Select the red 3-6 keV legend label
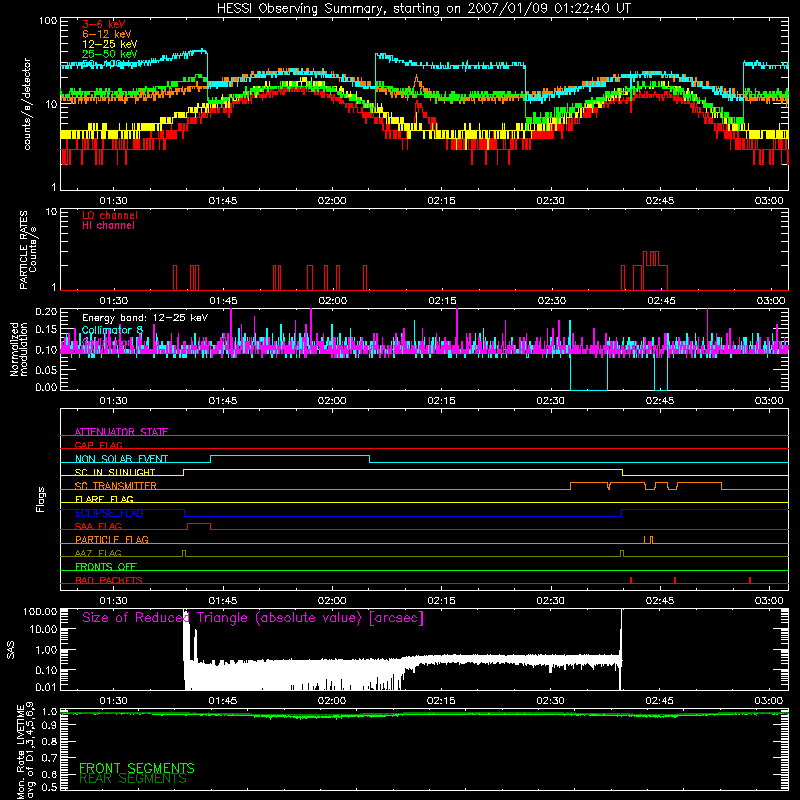800x800 pixels. pyautogui.click(x=104, y=24)
